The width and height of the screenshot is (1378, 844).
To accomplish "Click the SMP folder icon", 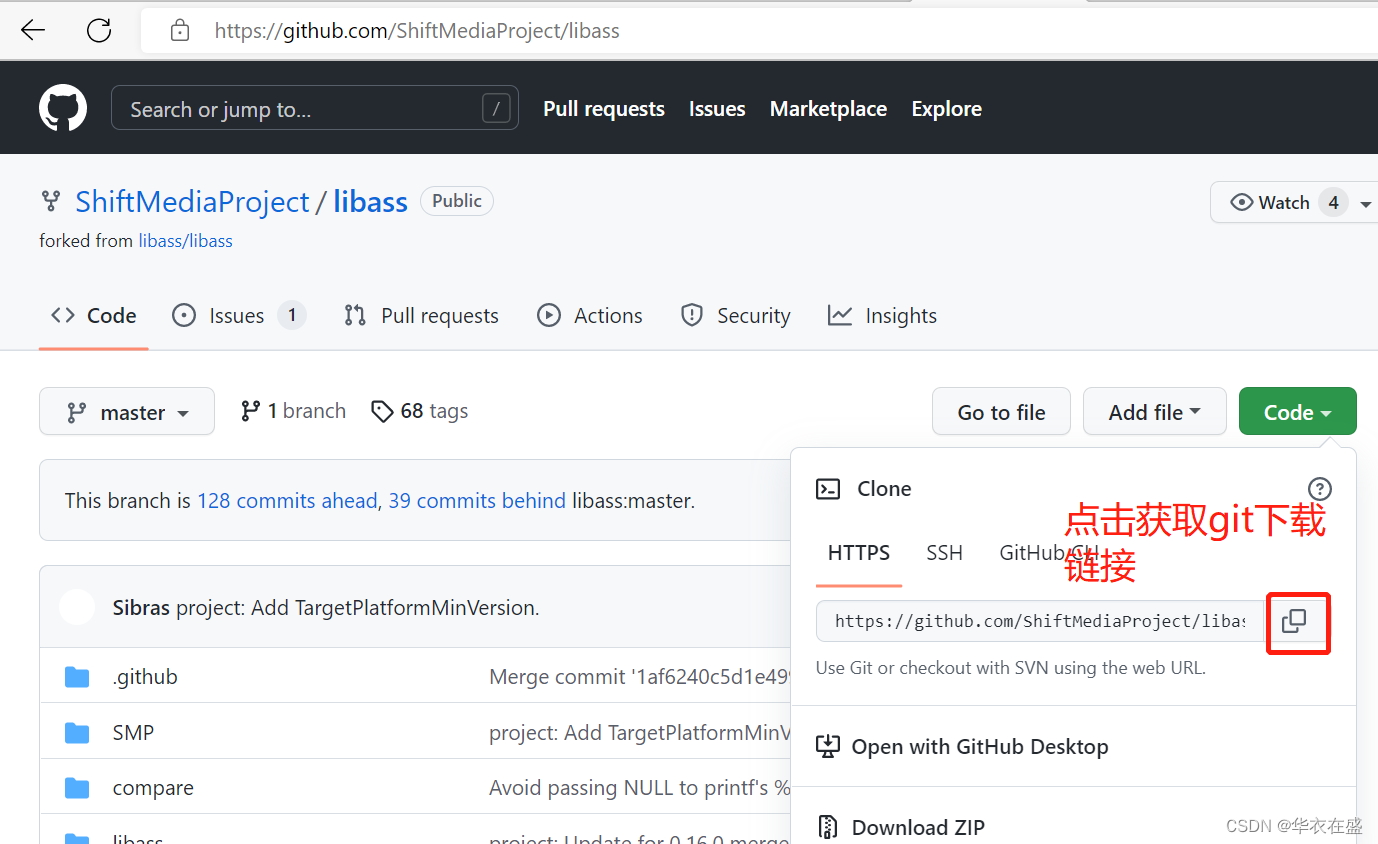I will tap(77, 733).
